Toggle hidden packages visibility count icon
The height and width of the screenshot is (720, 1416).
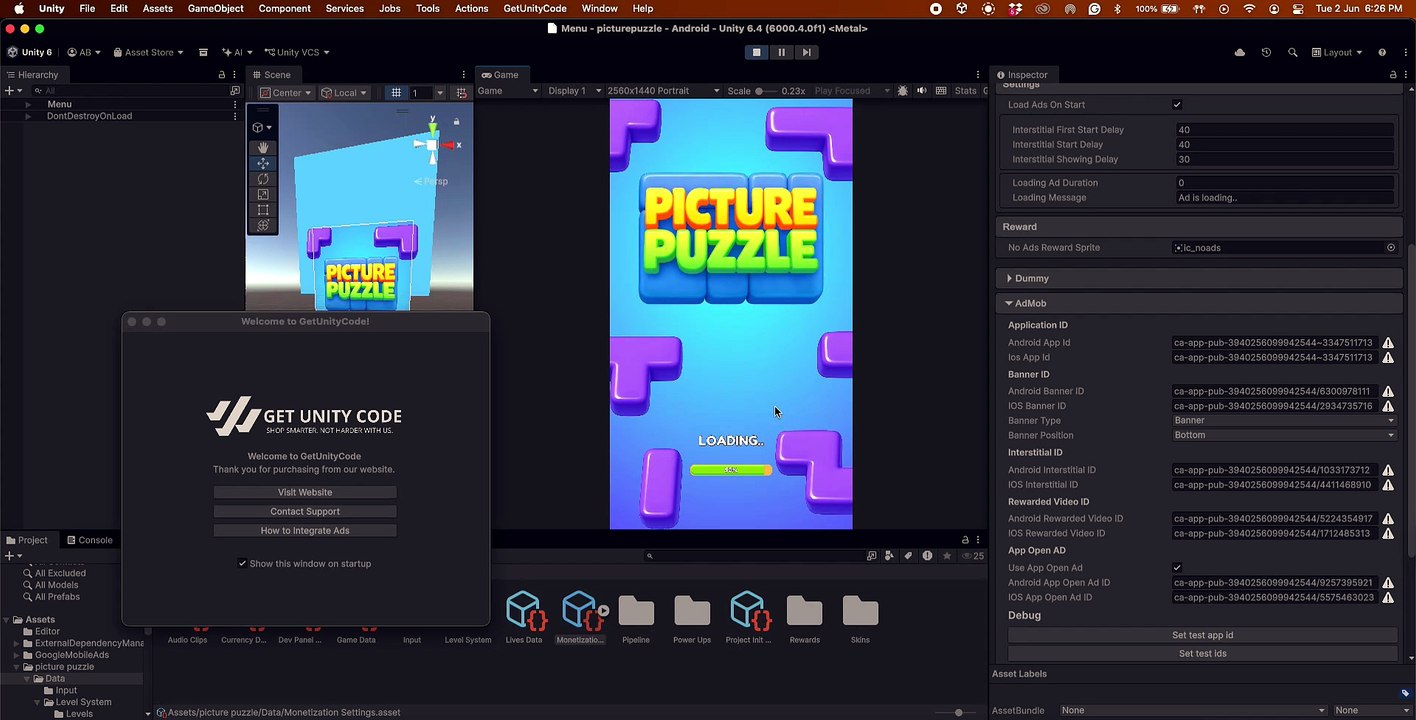pos(972,556)
